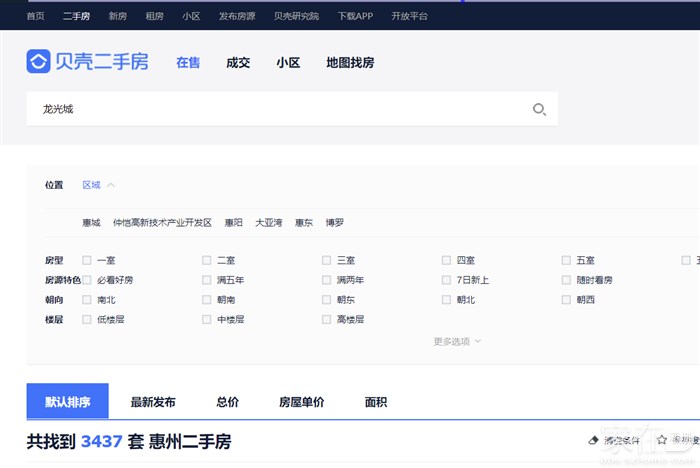Open 下载APP in top navigation
The image size is (700, 468).
(355, 16)
